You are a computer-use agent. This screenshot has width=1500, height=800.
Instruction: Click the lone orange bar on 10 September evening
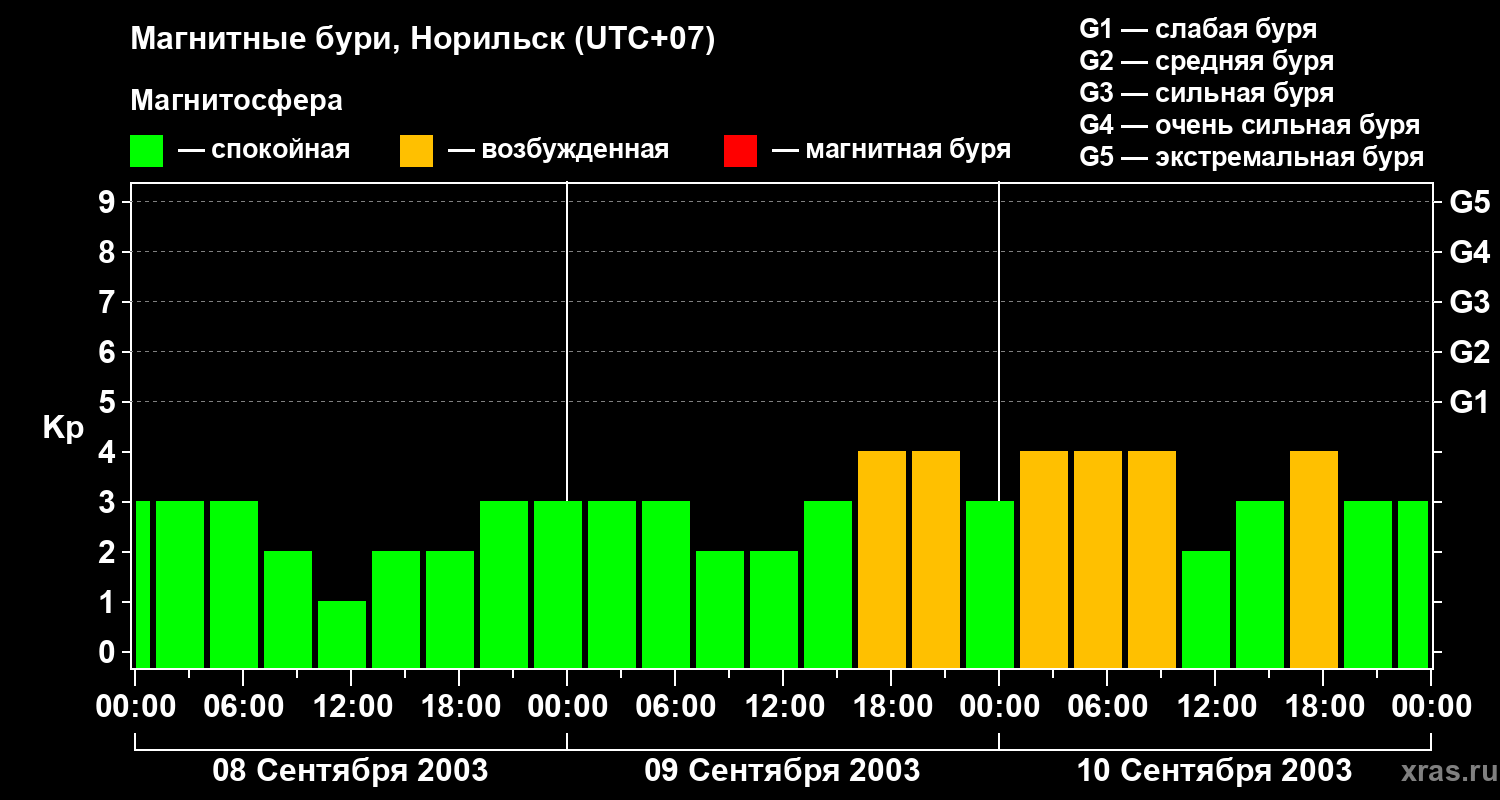click(x=1314, y=559)
